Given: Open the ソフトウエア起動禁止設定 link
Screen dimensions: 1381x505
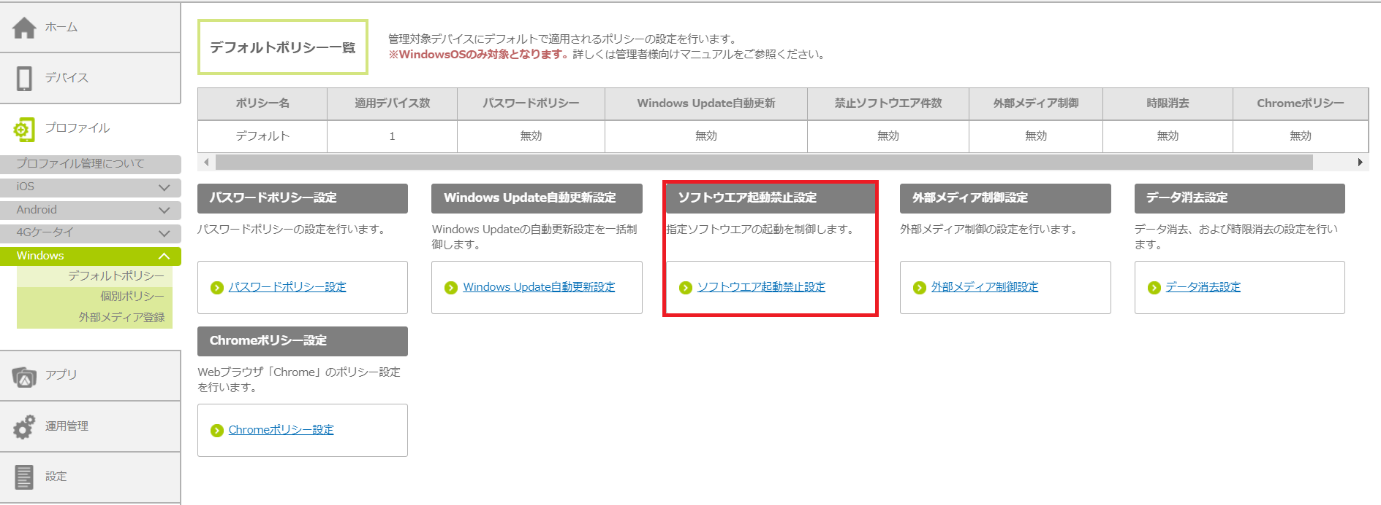Looking at the screenshot, I should point(760,287).
